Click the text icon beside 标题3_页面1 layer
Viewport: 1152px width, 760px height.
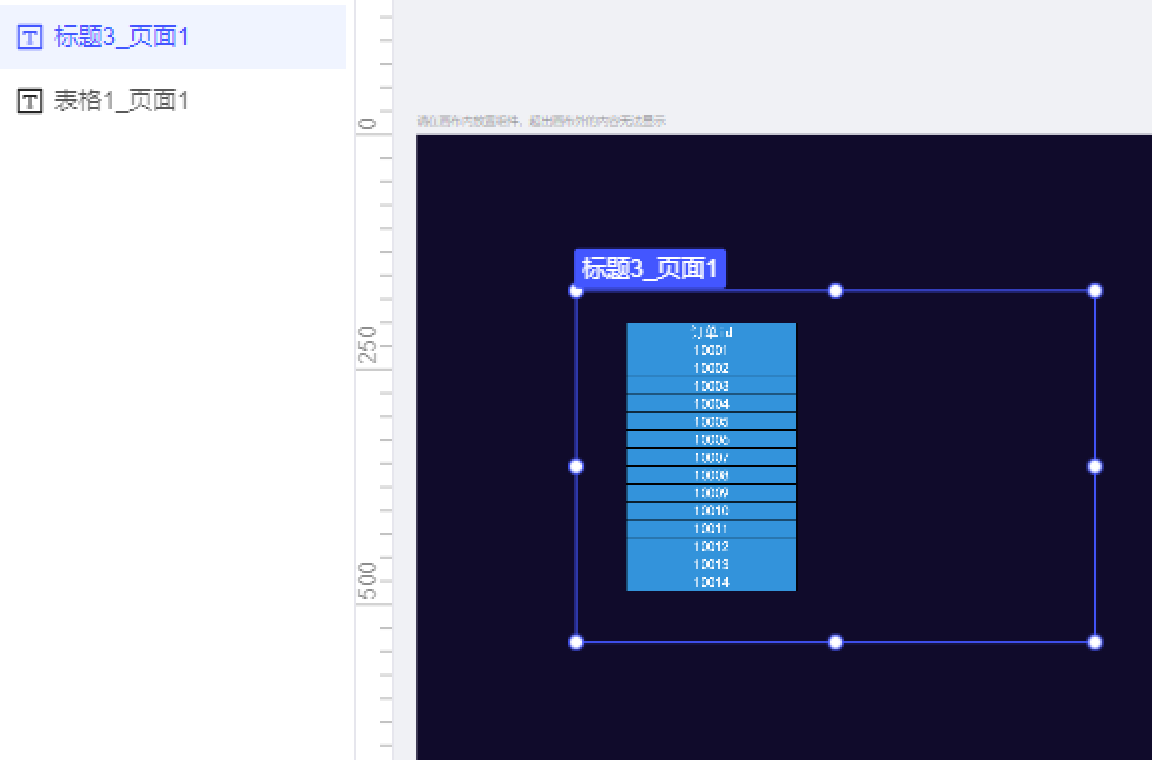30,37
